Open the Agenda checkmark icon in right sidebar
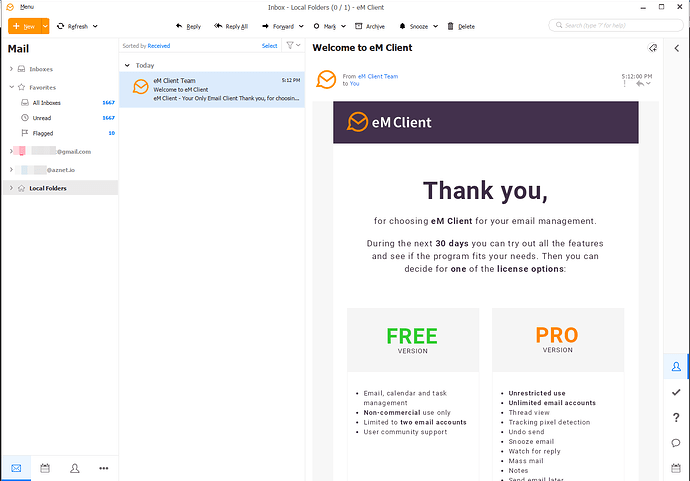The height and width of the screenshot is (481, 690). point(676,392)
